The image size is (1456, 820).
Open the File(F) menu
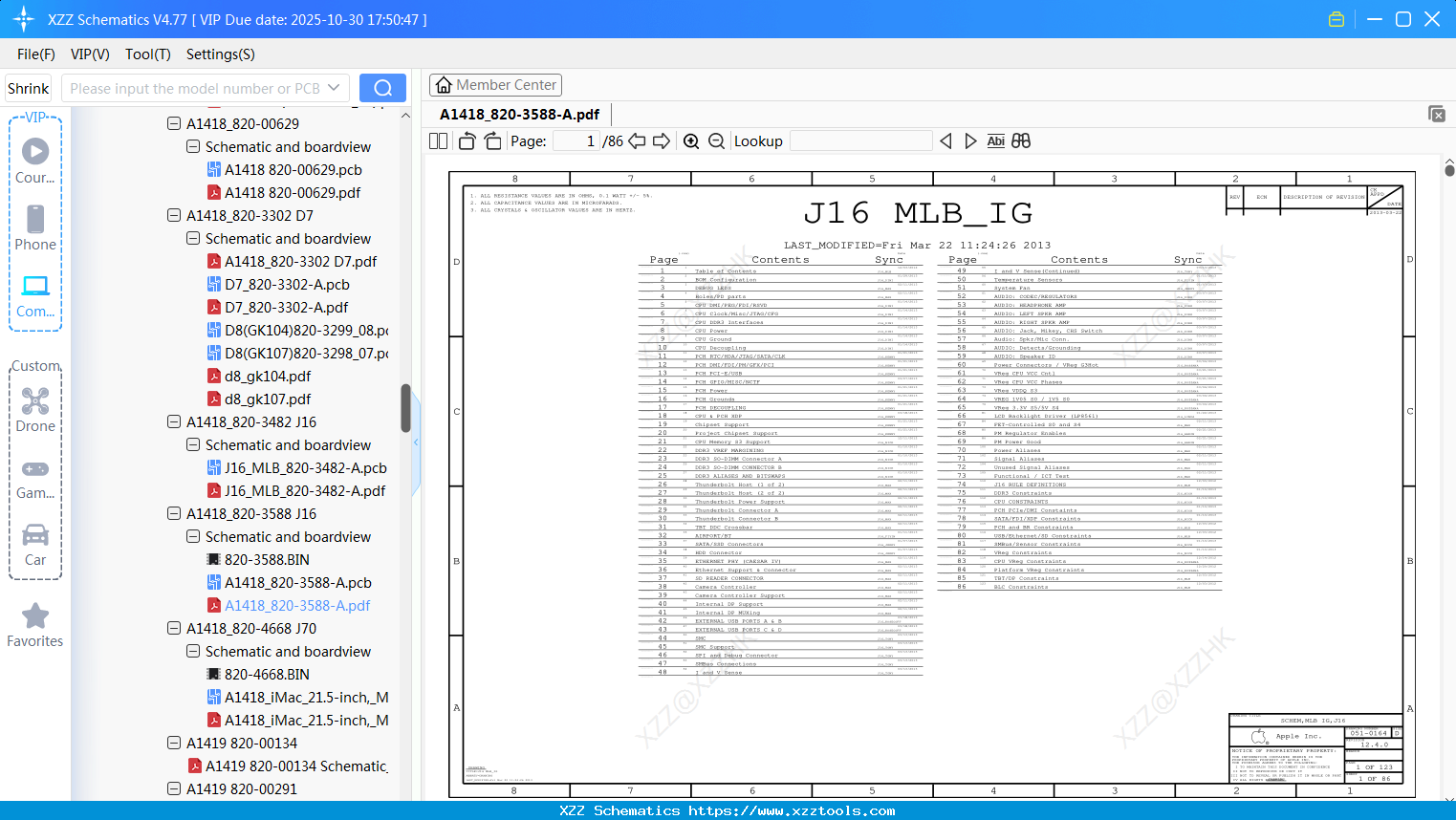click(36, 54)
